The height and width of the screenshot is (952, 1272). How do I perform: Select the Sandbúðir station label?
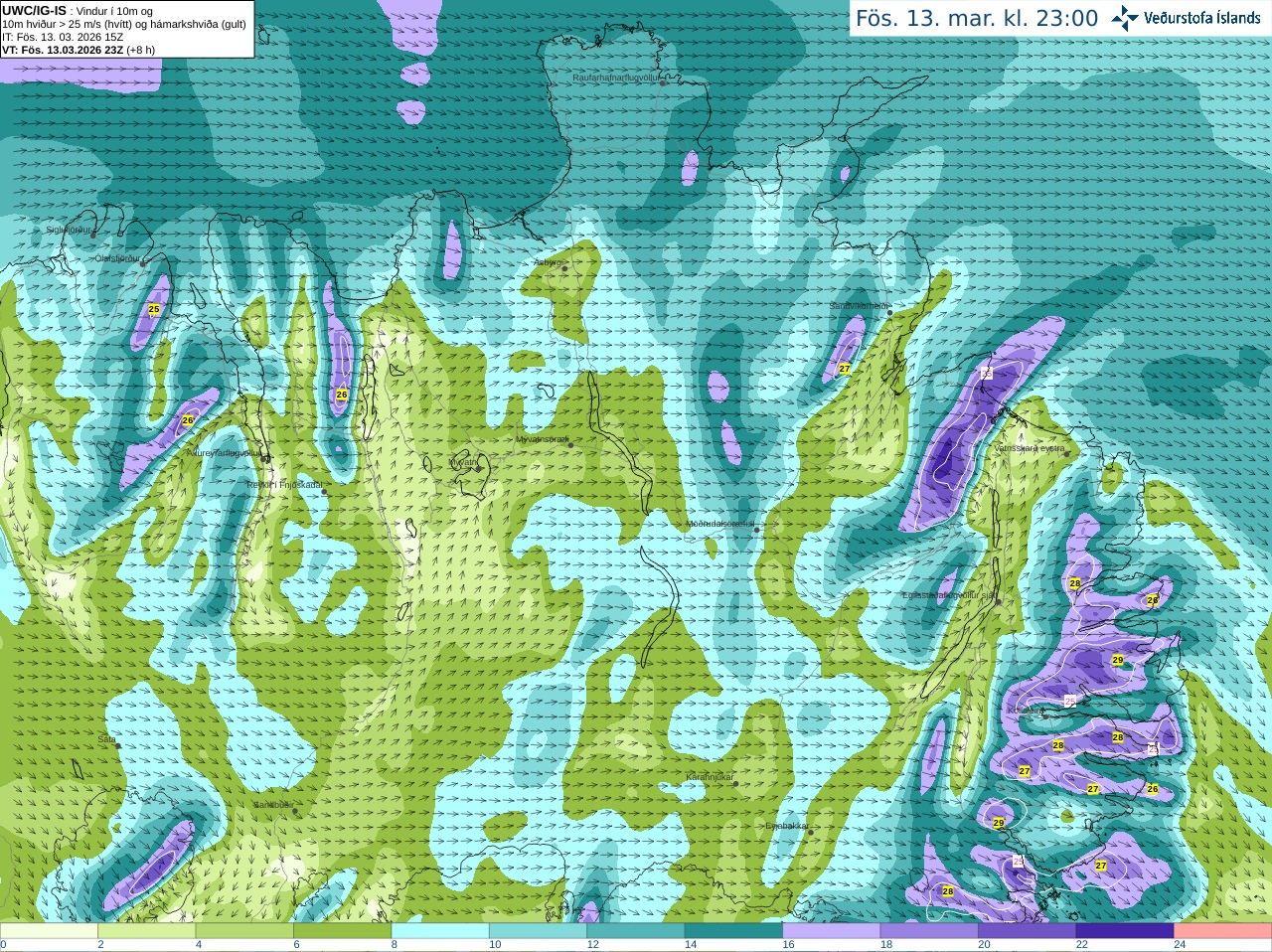272,805
